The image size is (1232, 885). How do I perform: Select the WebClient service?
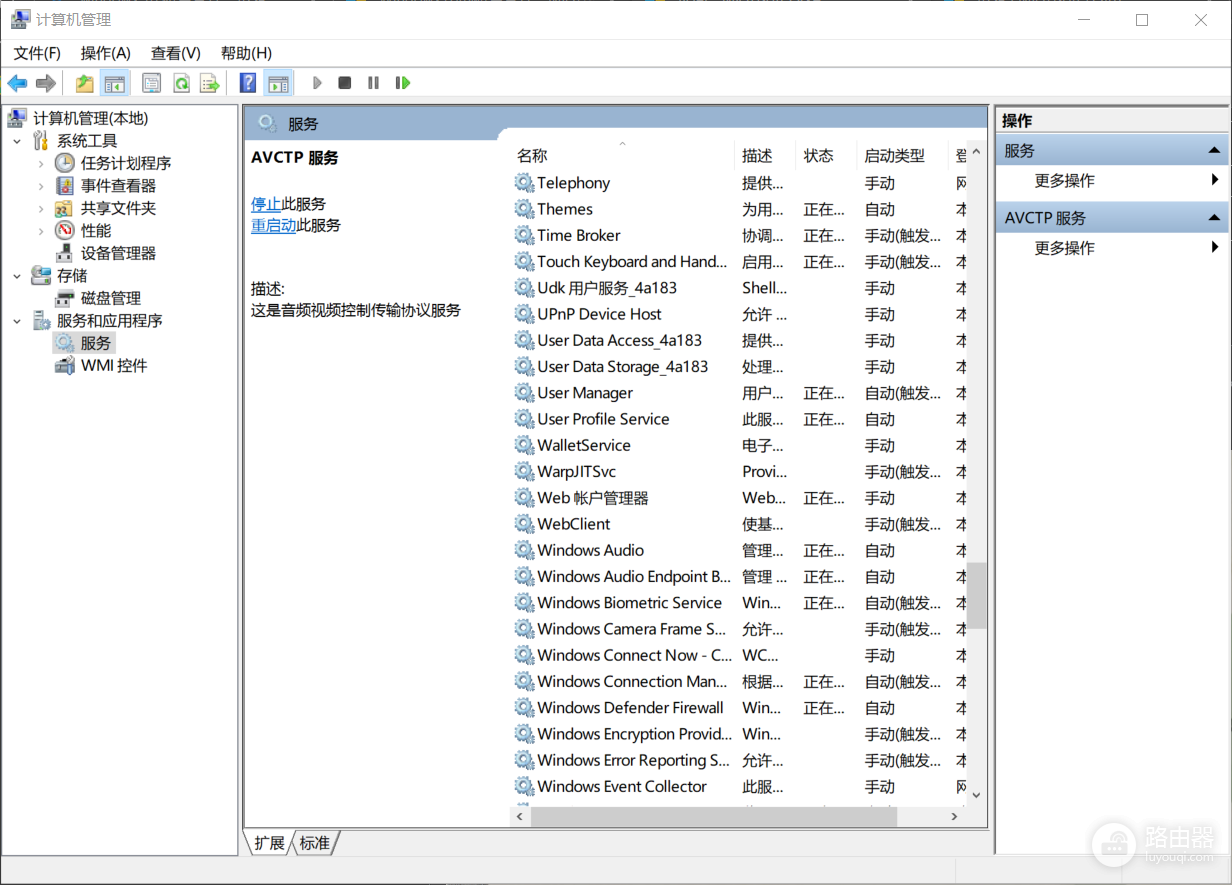point(738,524)
